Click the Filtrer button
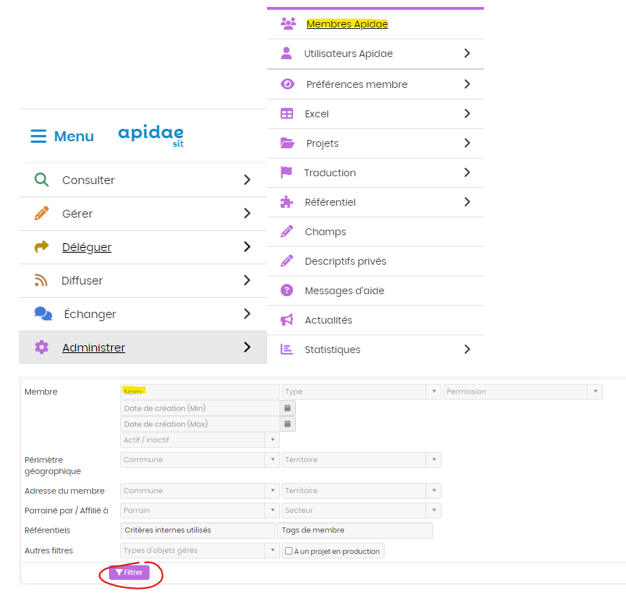This screenshot has width=626, height=596. click(129, 572)
